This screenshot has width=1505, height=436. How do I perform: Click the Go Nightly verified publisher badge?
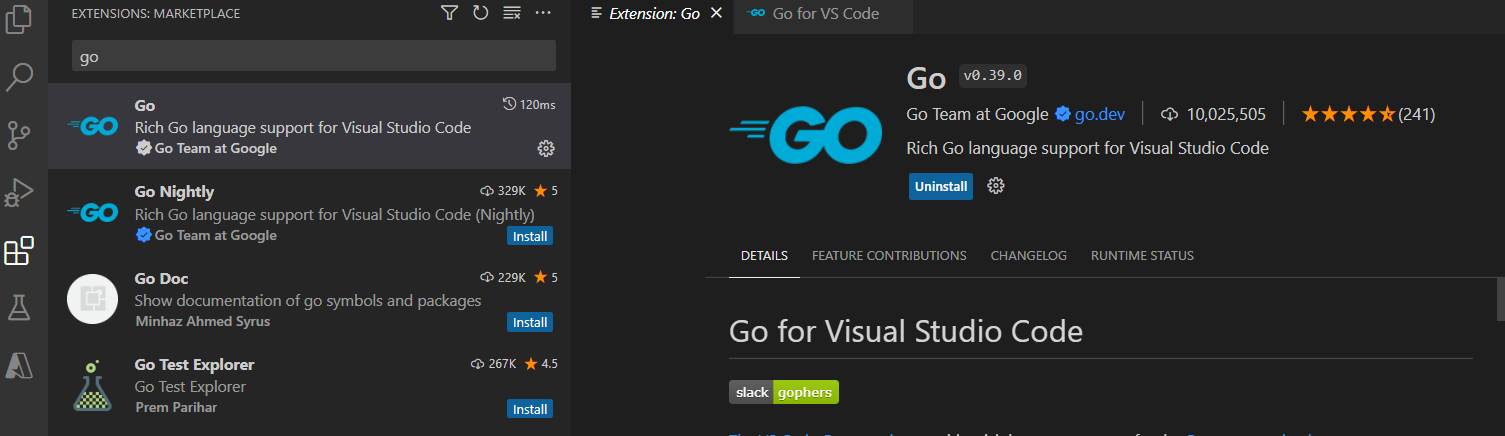[x=143, y=235]
